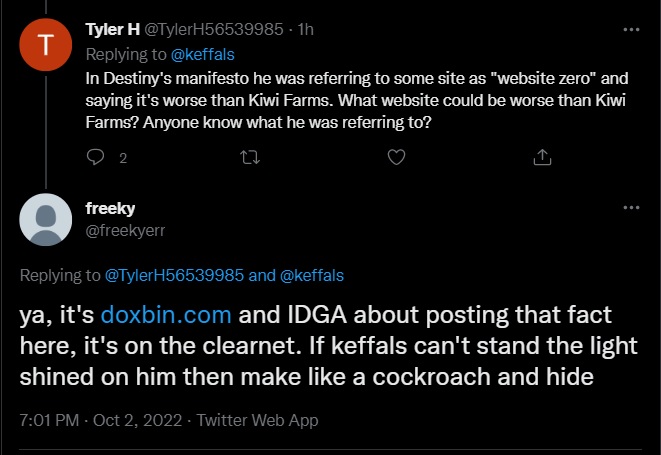Viewport: 661px width, 455px height.
Task: Open @keffals mention in Tyler H's reply
Action: point(202,54)
